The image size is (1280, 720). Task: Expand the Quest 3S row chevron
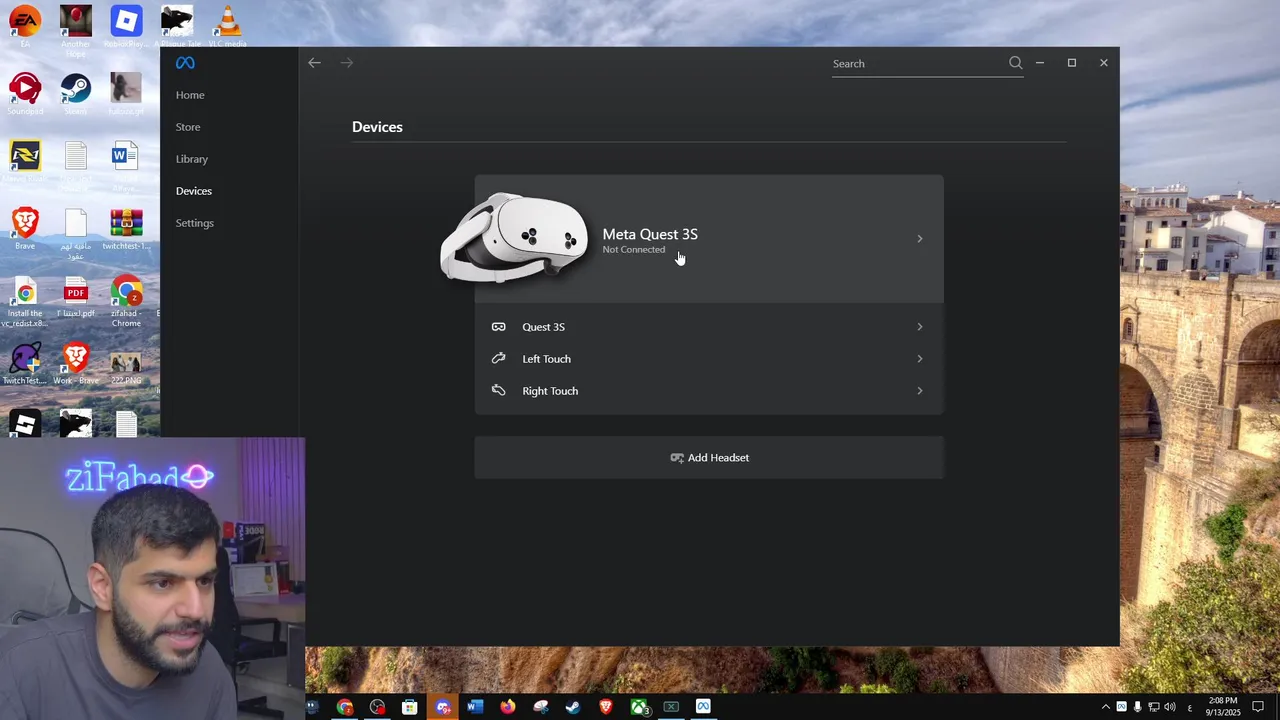pos(920,327)
